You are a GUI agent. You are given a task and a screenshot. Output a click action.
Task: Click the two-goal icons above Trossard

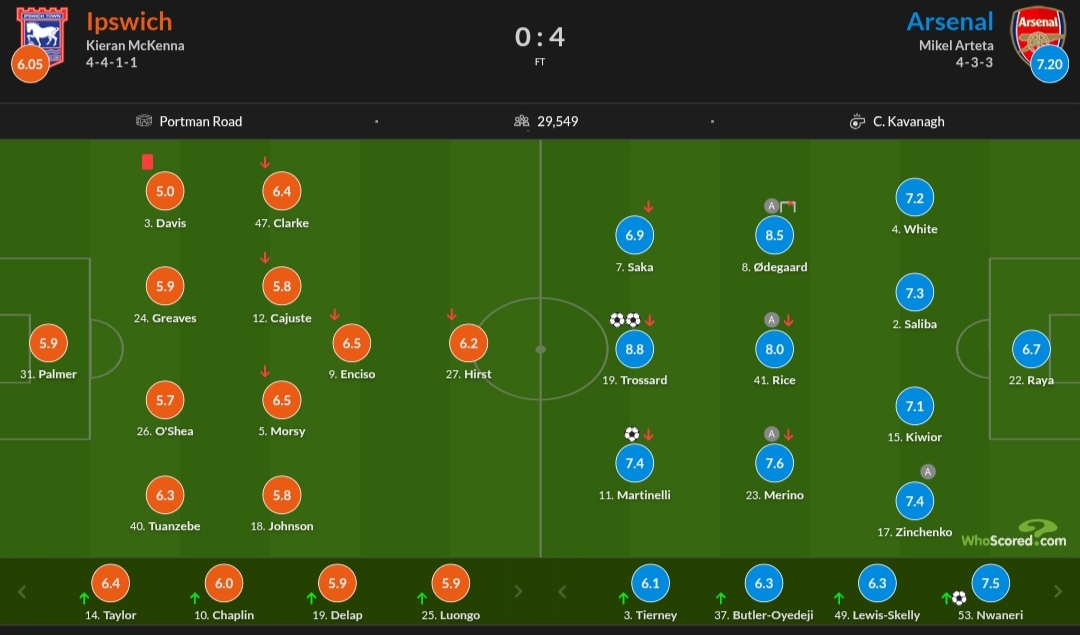625,320
